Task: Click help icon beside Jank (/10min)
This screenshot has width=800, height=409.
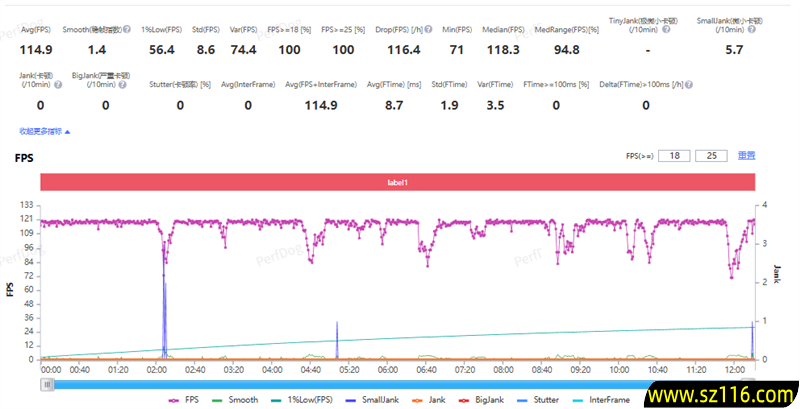Action: pos(58,84)
